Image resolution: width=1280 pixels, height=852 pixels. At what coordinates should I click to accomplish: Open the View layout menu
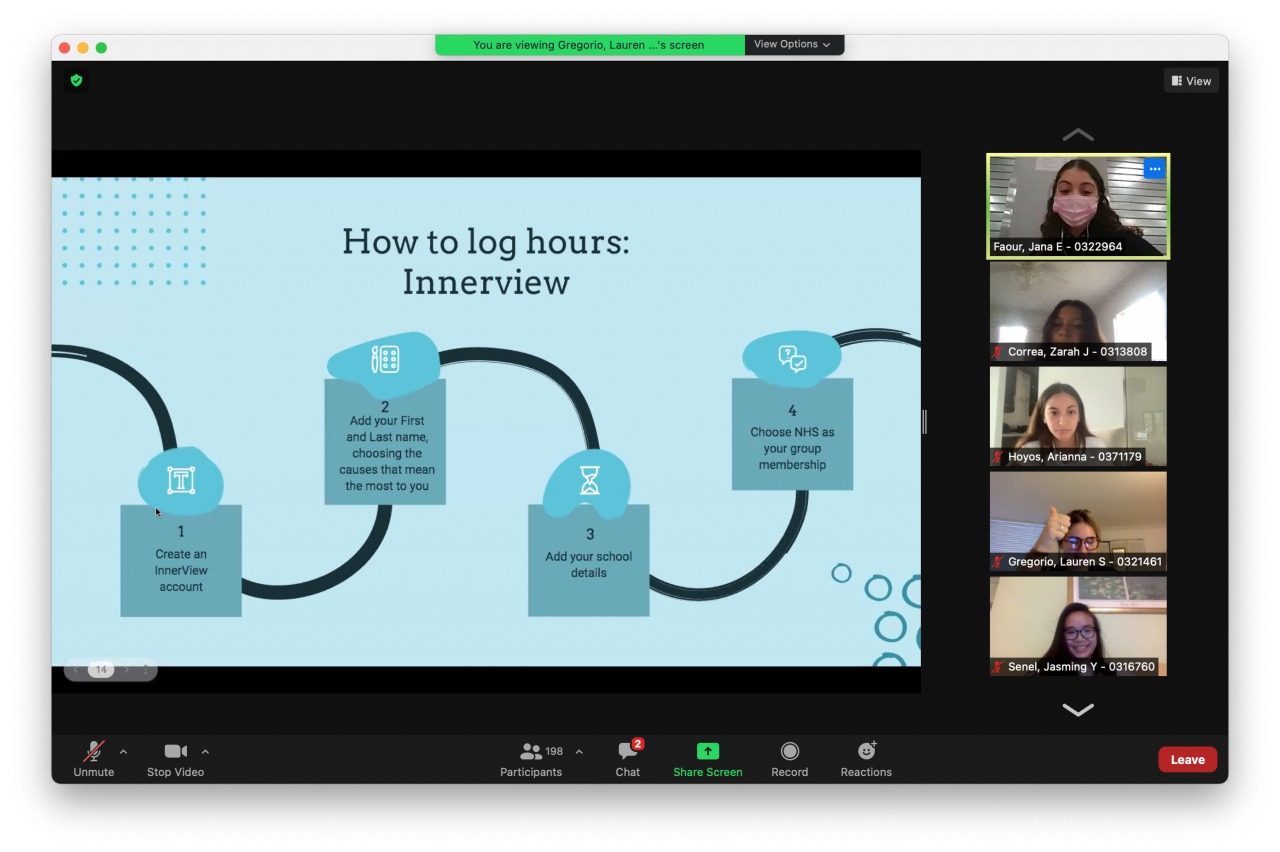click(x=1191, y=81)
